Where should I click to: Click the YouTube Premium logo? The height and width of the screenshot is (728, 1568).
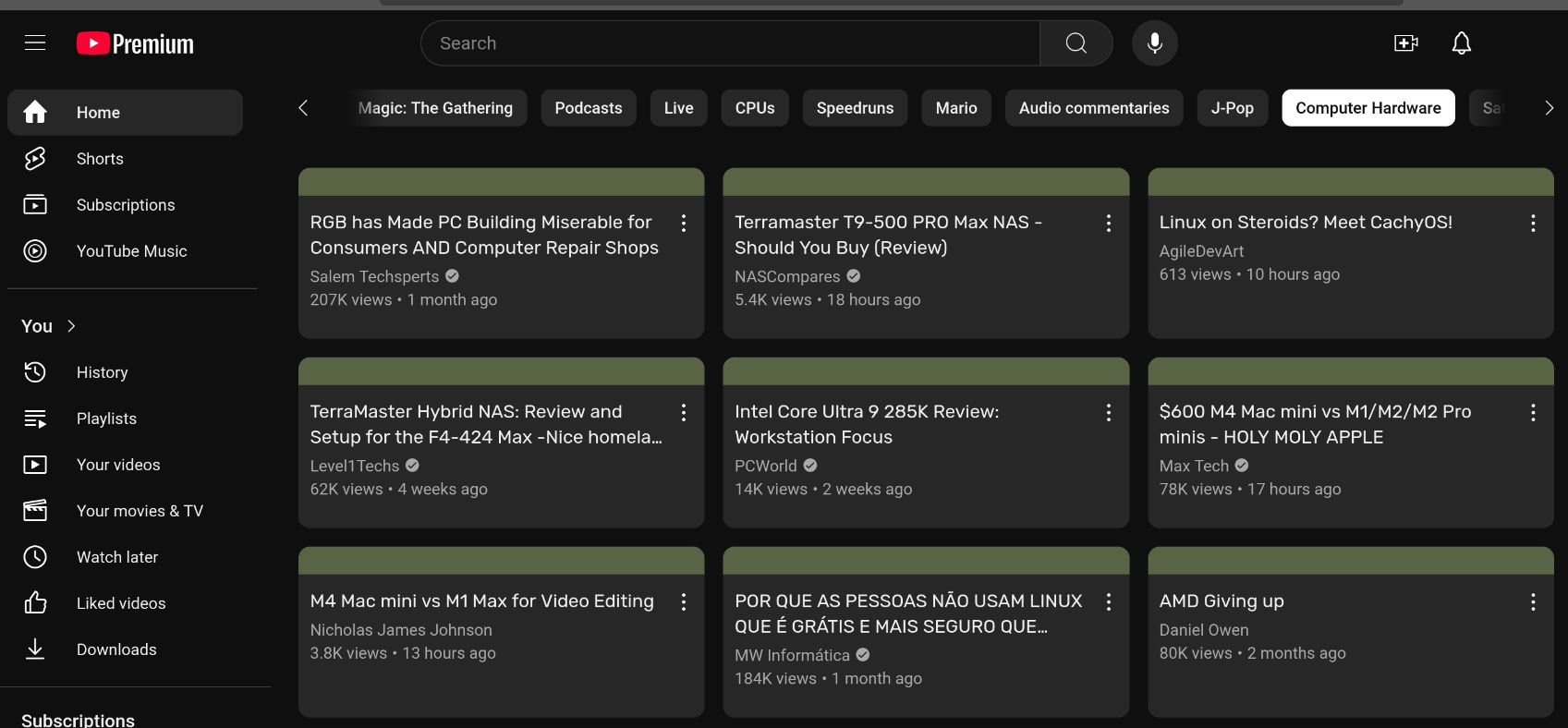pyautogui.click(x=135, y=43)
